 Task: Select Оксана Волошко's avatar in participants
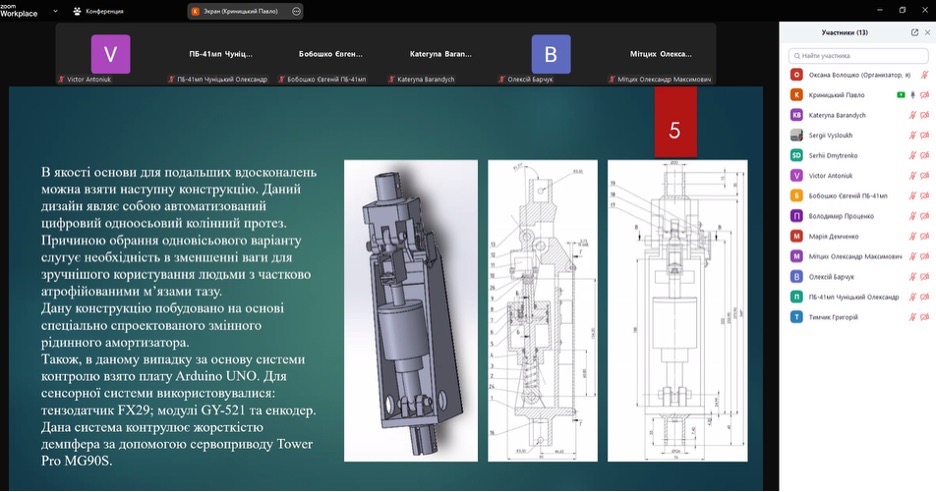click(x=796, y=74)
